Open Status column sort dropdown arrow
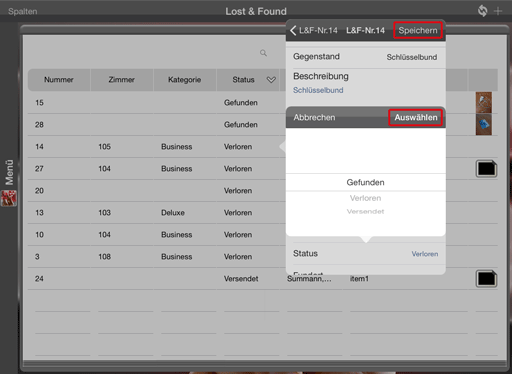Viewport: 512px width, 374px height. 271,80
